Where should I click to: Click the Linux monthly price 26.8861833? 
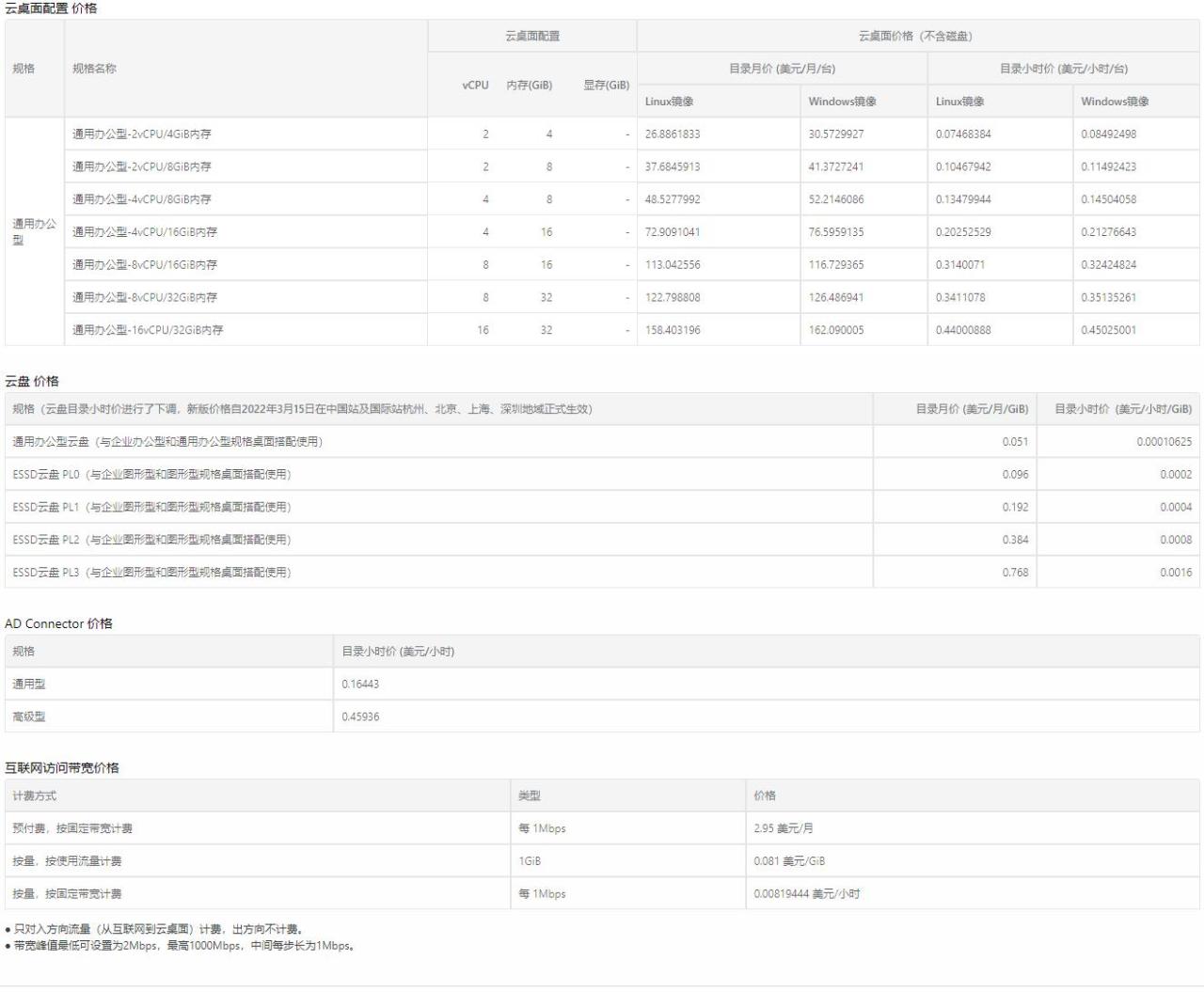coord(673,134)
